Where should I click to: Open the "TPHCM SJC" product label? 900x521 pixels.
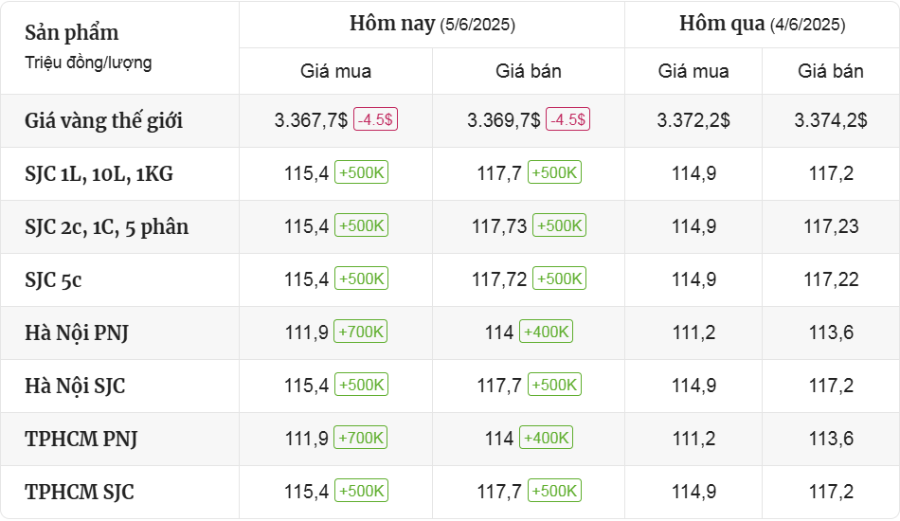(80, 492)
